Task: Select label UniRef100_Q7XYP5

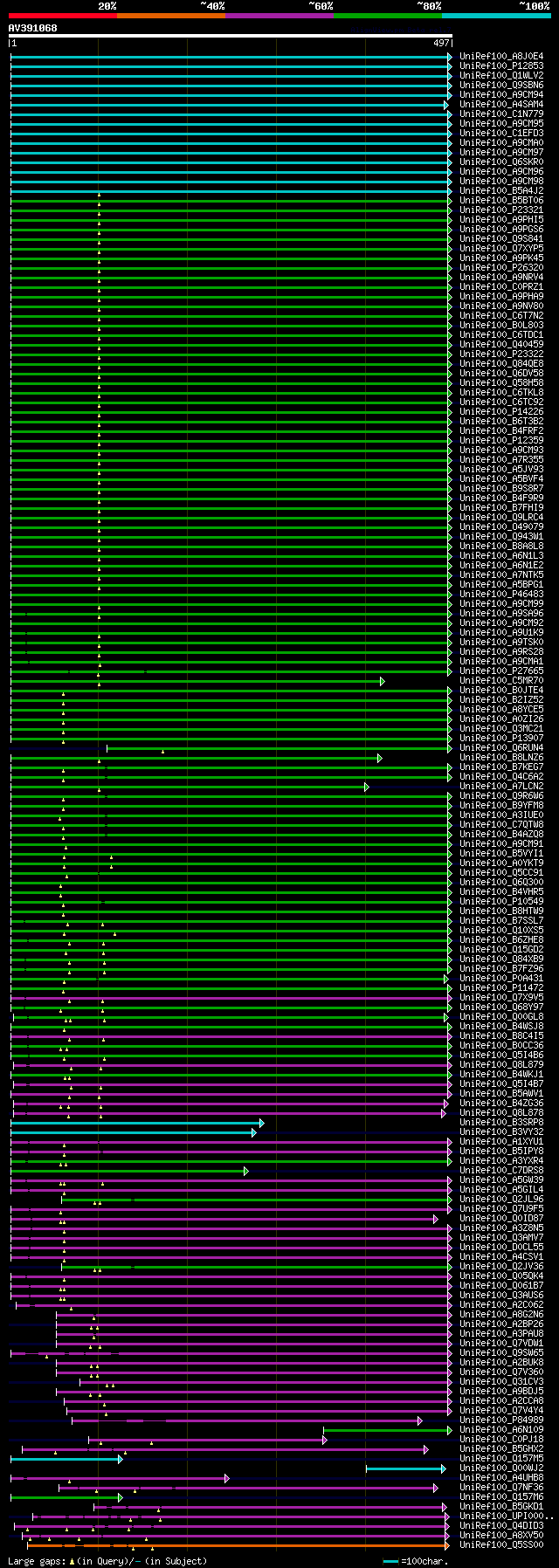Action: coord(501,249)
